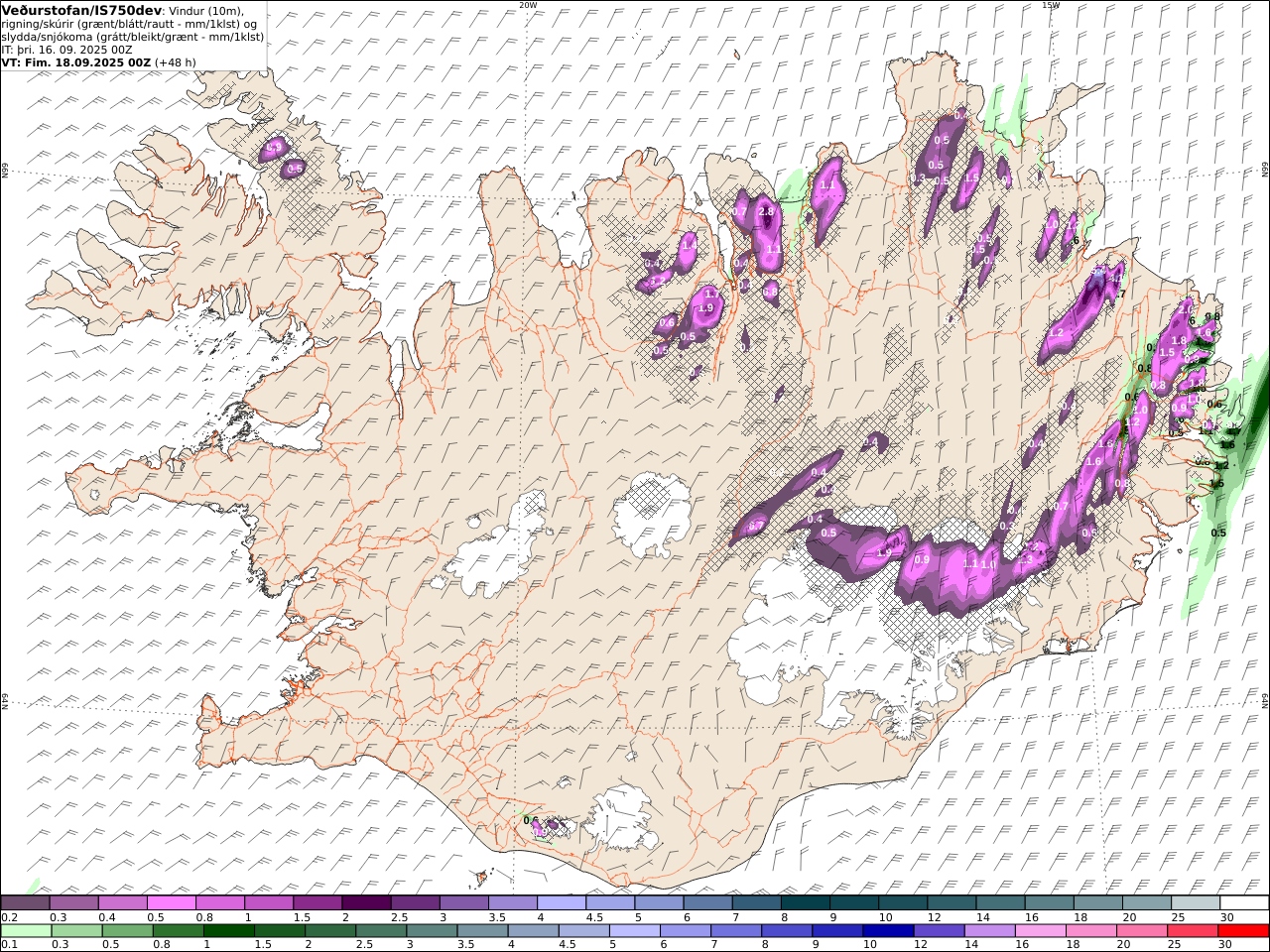Select the snow legend swatch for 1–1.5 mm
The height and width of the screenshot is (952, 1270).
click(268, 902)
